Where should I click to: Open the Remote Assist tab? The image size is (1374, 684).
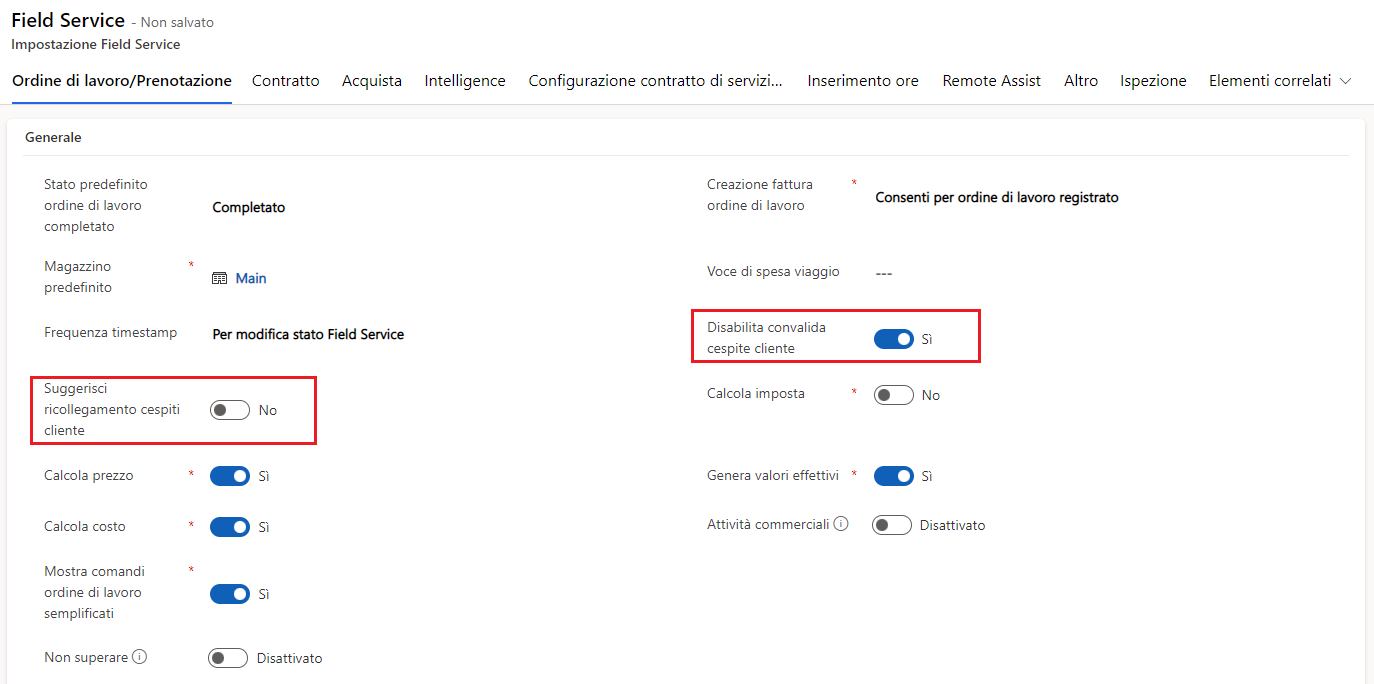[x=992, y=81]
